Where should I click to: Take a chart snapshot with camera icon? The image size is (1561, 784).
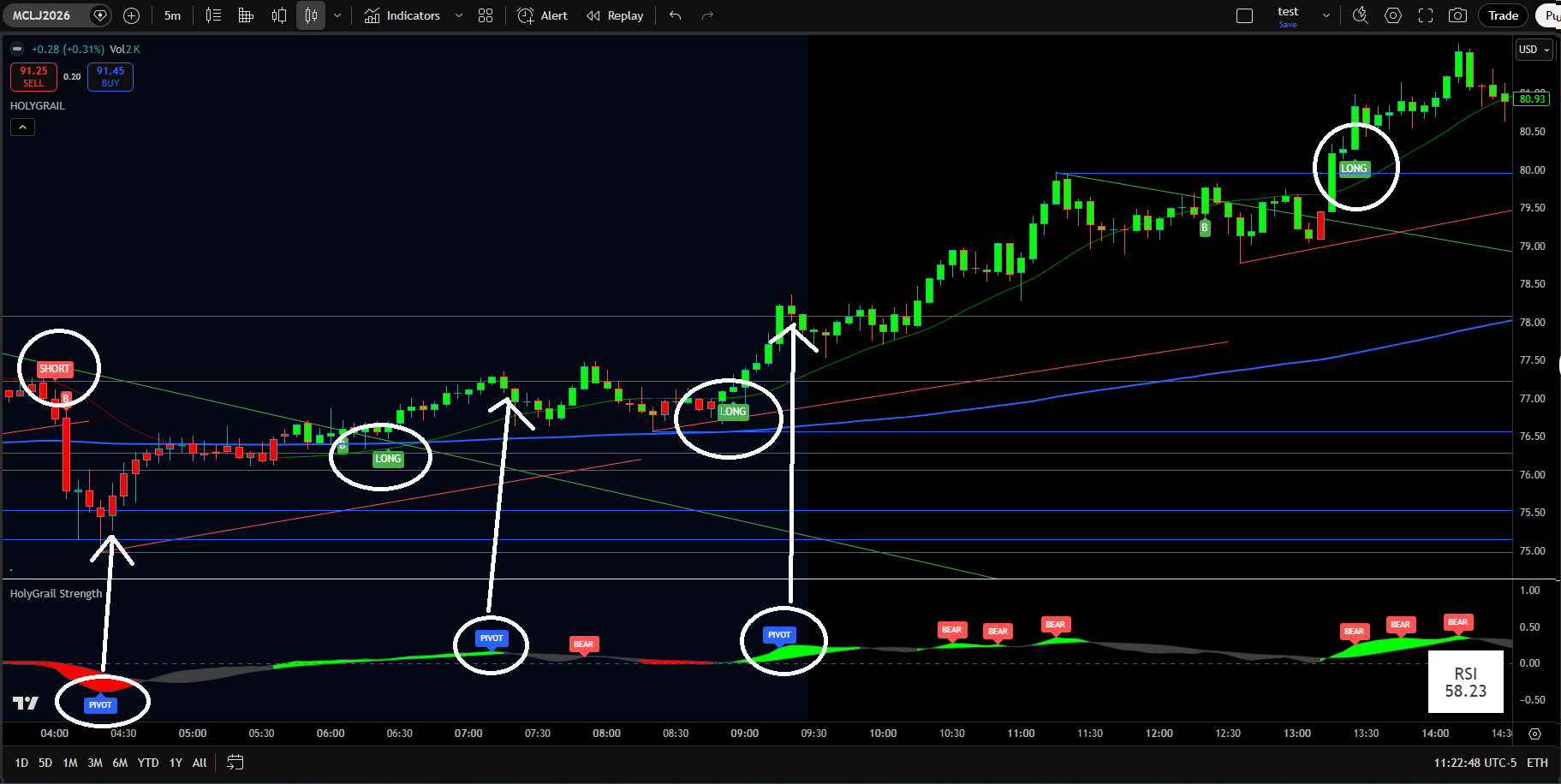pos(1457,15)
